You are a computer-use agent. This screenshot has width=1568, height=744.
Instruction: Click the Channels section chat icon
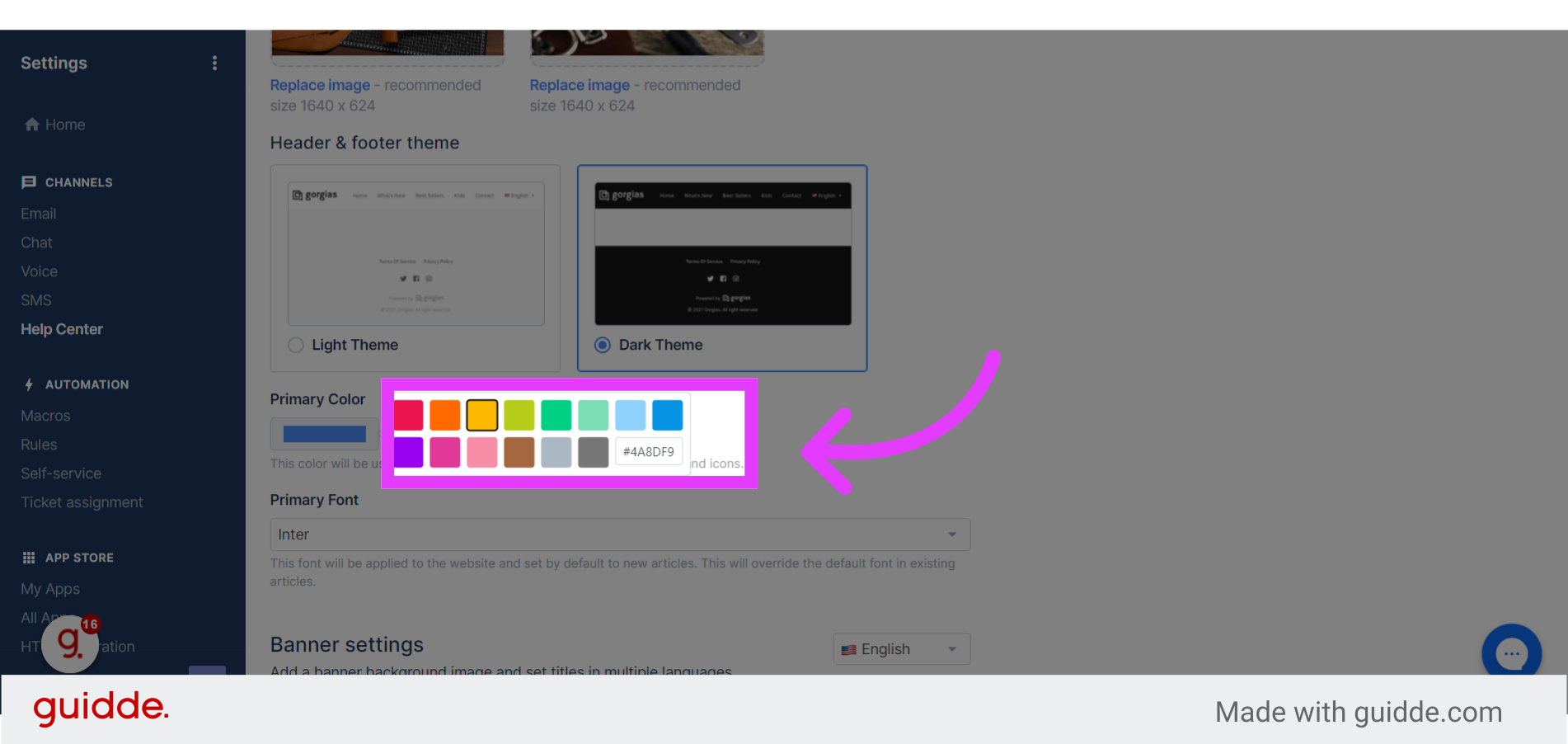pyautogui.click(x=29, y=182)
